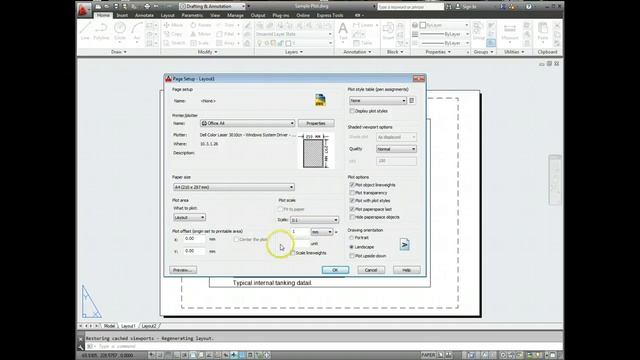The image size is (640, 360).
Task: Select the Polyline tool in the ribbon
Action: (101, 31)
